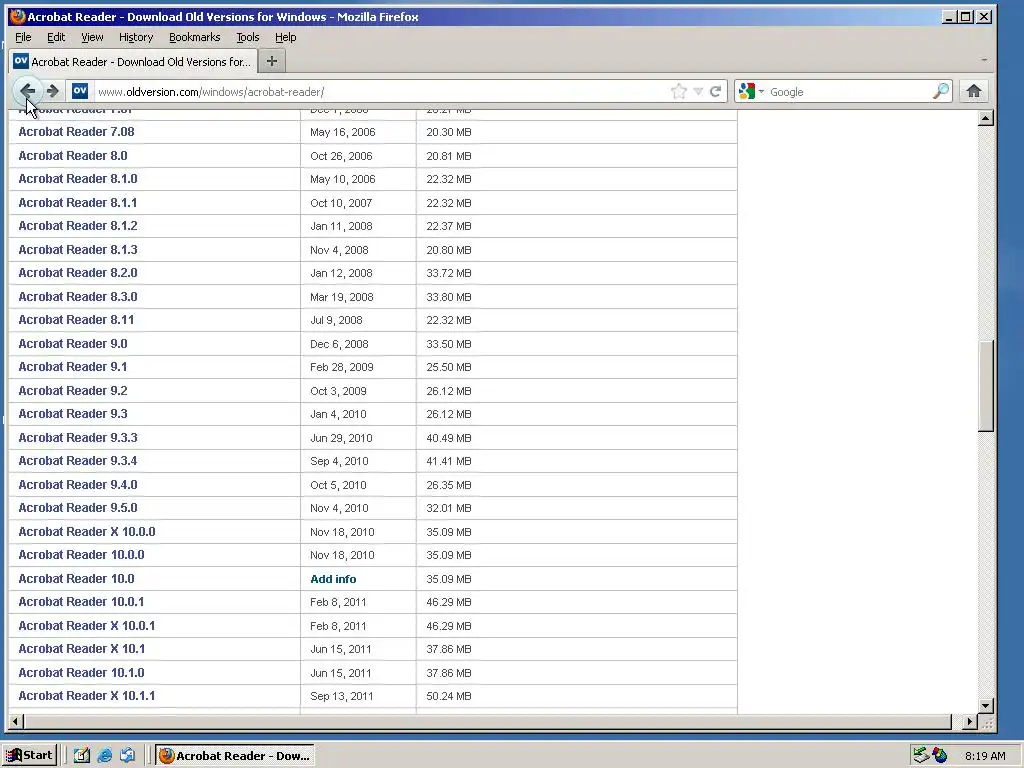This screenshot has width=1024, height=768.
Task: Click the 8:19 AM system clock
Action: coord(985,756)
